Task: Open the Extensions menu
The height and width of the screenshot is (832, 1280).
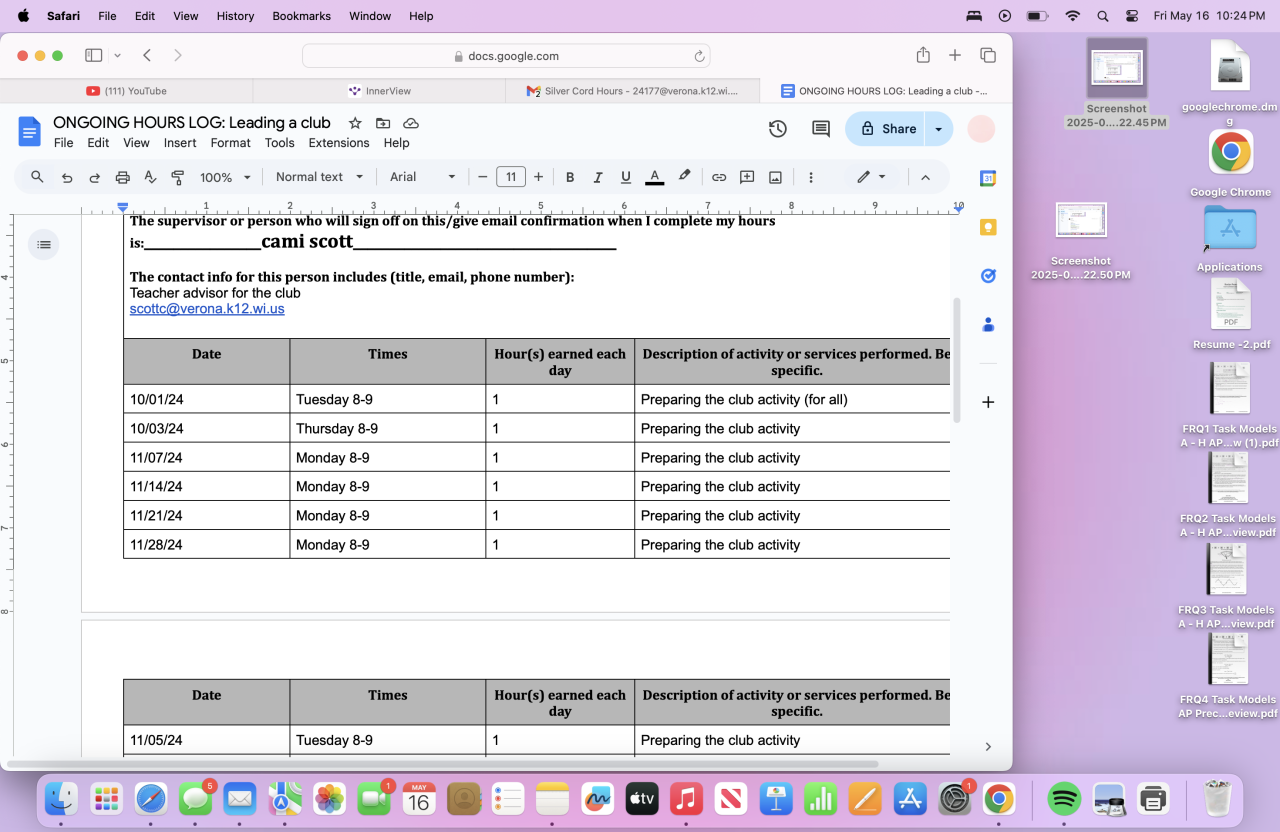Action: point(339,143)
